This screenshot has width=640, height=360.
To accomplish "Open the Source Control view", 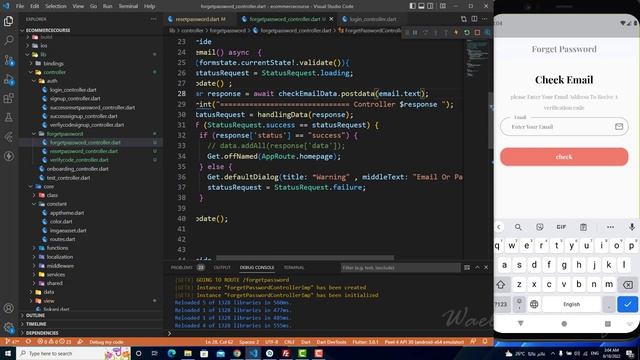I will point(9,60).
